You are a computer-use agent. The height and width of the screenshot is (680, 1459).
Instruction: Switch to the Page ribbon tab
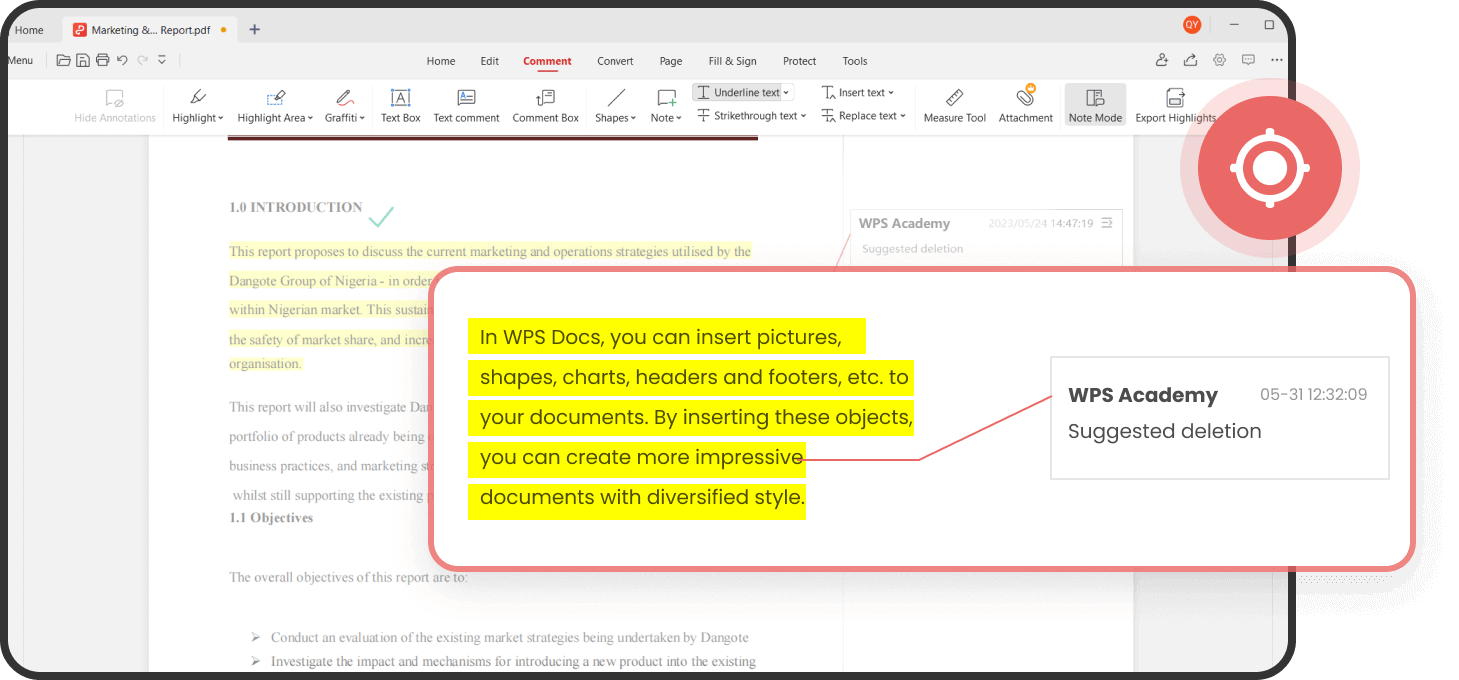(671, 61)
